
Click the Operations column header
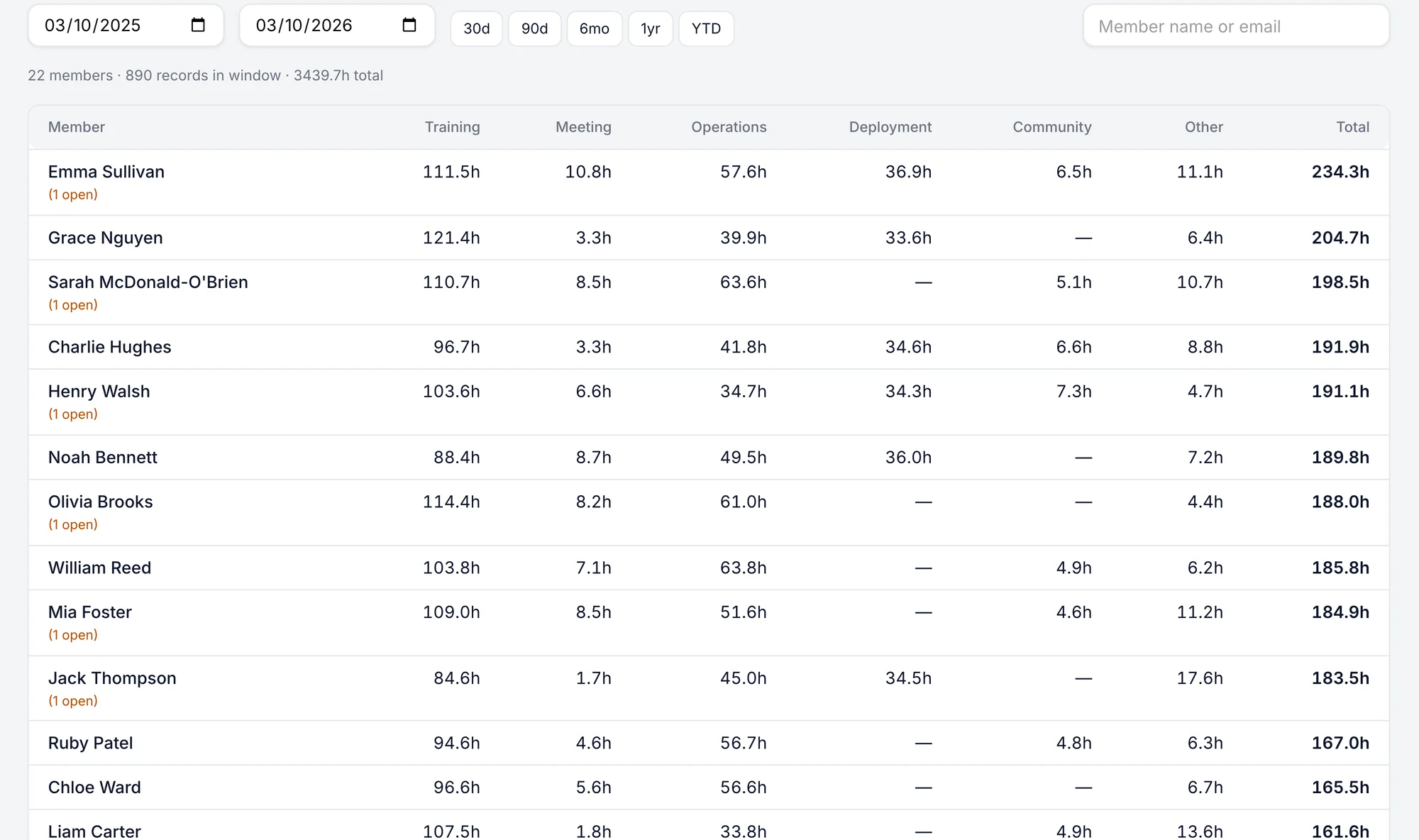729,127
